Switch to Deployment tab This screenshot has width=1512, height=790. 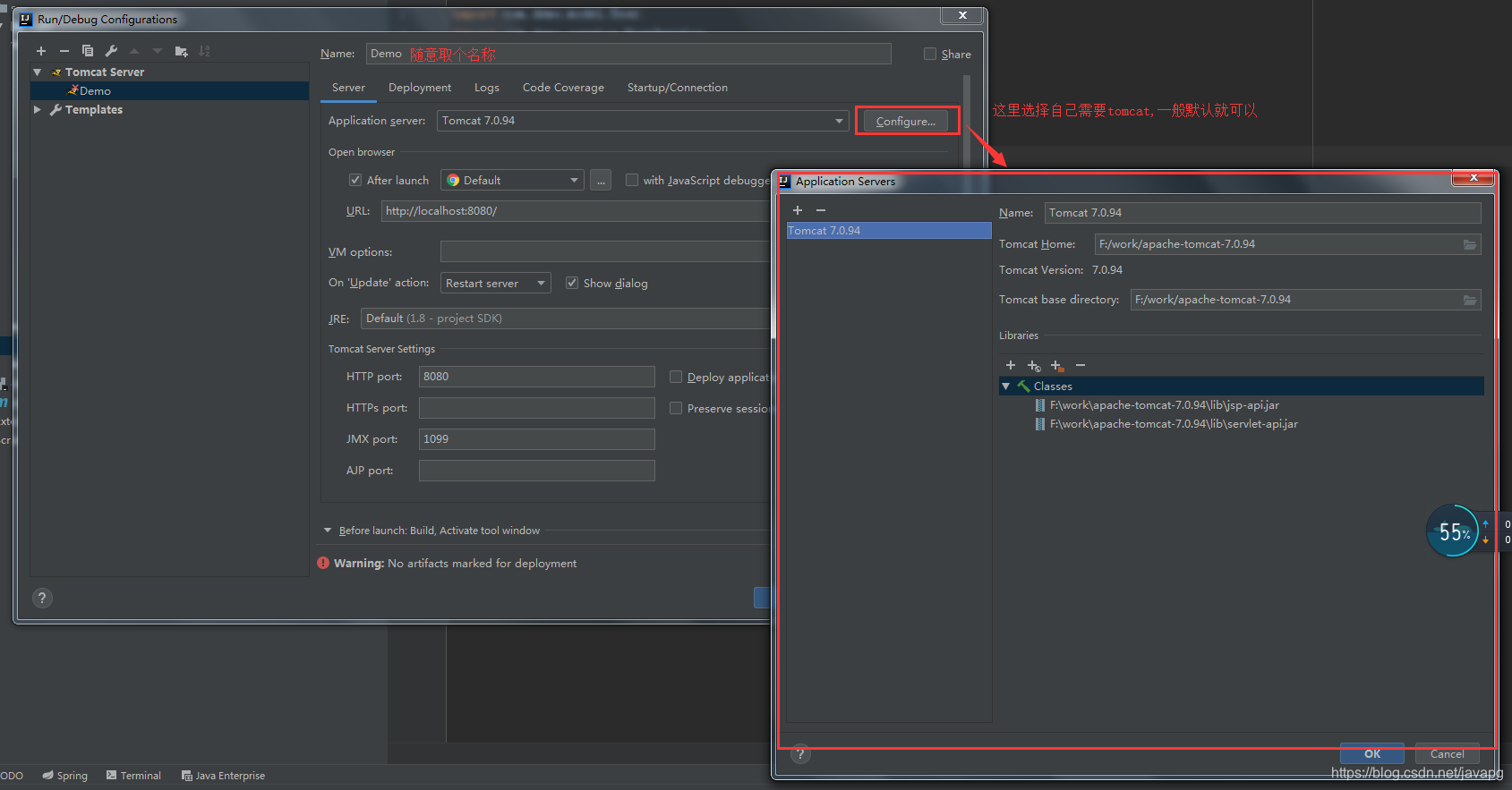tap(420, 88)
